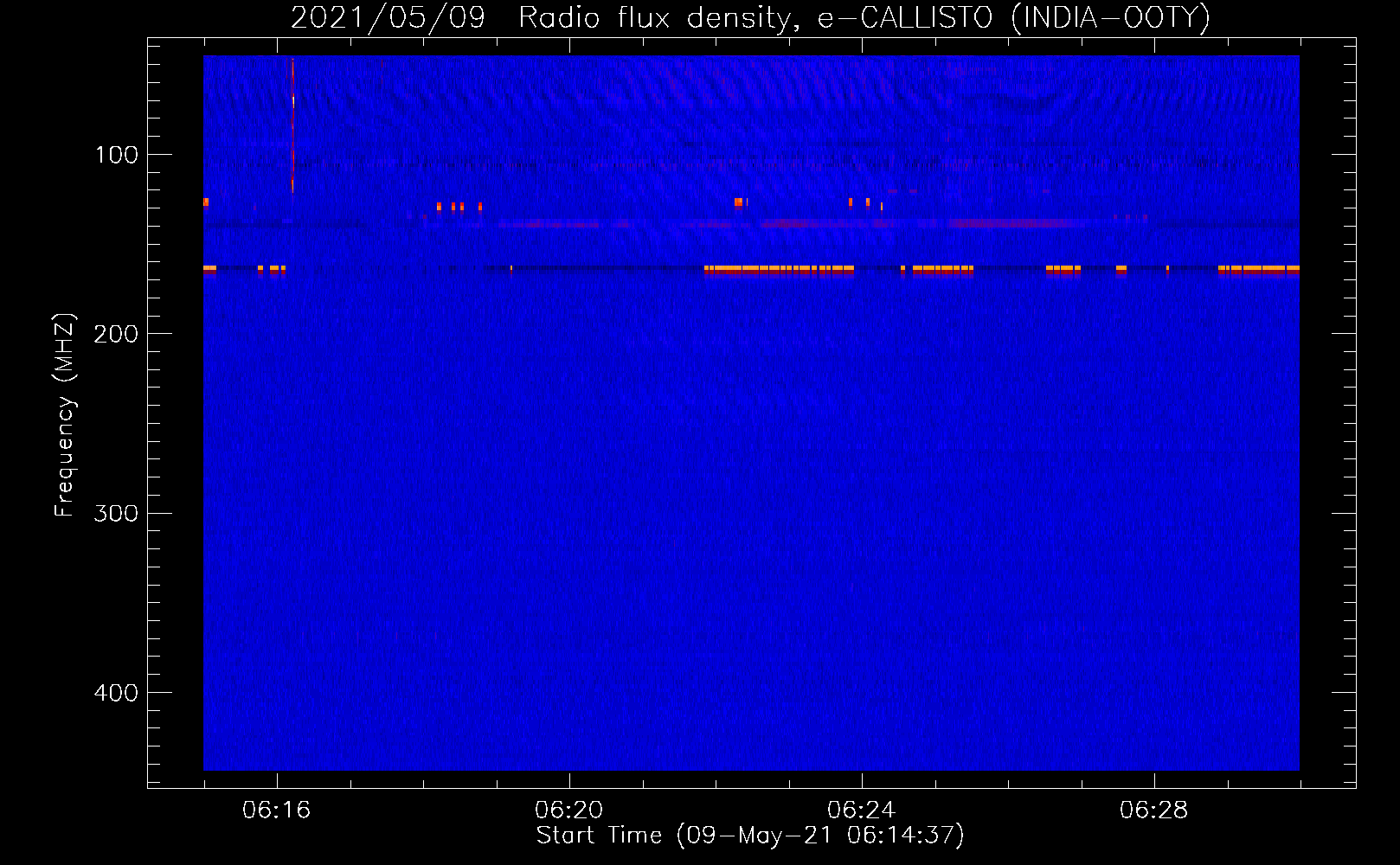This screenshot has width=1400, height=865.
Task: Click the plot title naming e-CALLISTO (INDIA-OOTY)
Action: tap(750, 17)
